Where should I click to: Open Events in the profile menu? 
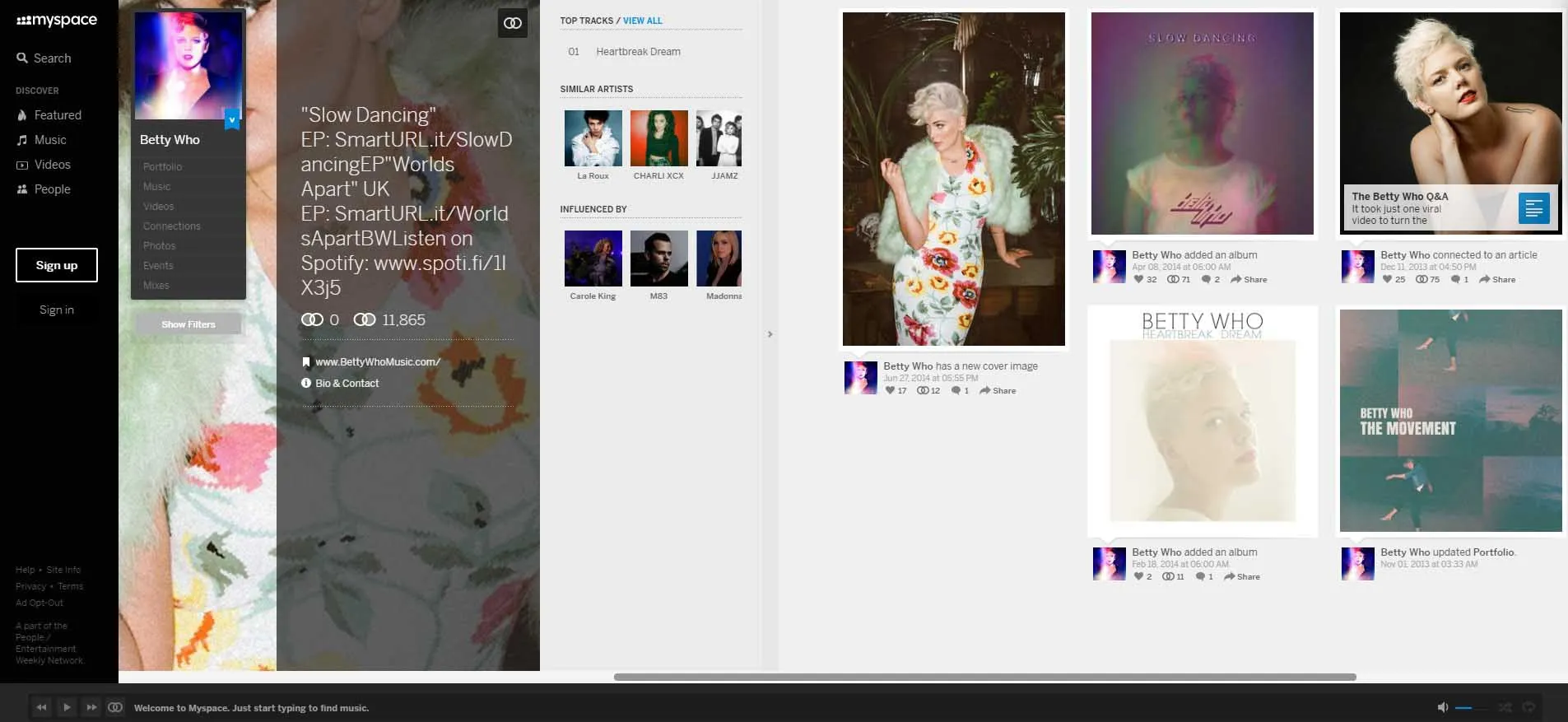click(158, 266)
